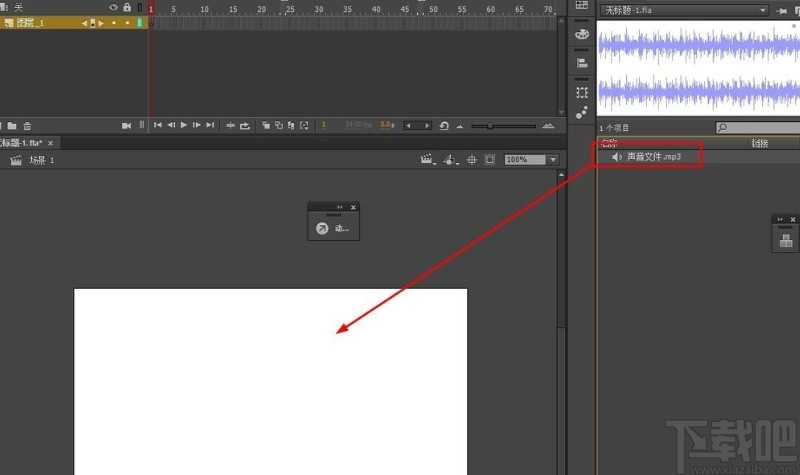Add camera layer icon in timeline

pos(127,126)
